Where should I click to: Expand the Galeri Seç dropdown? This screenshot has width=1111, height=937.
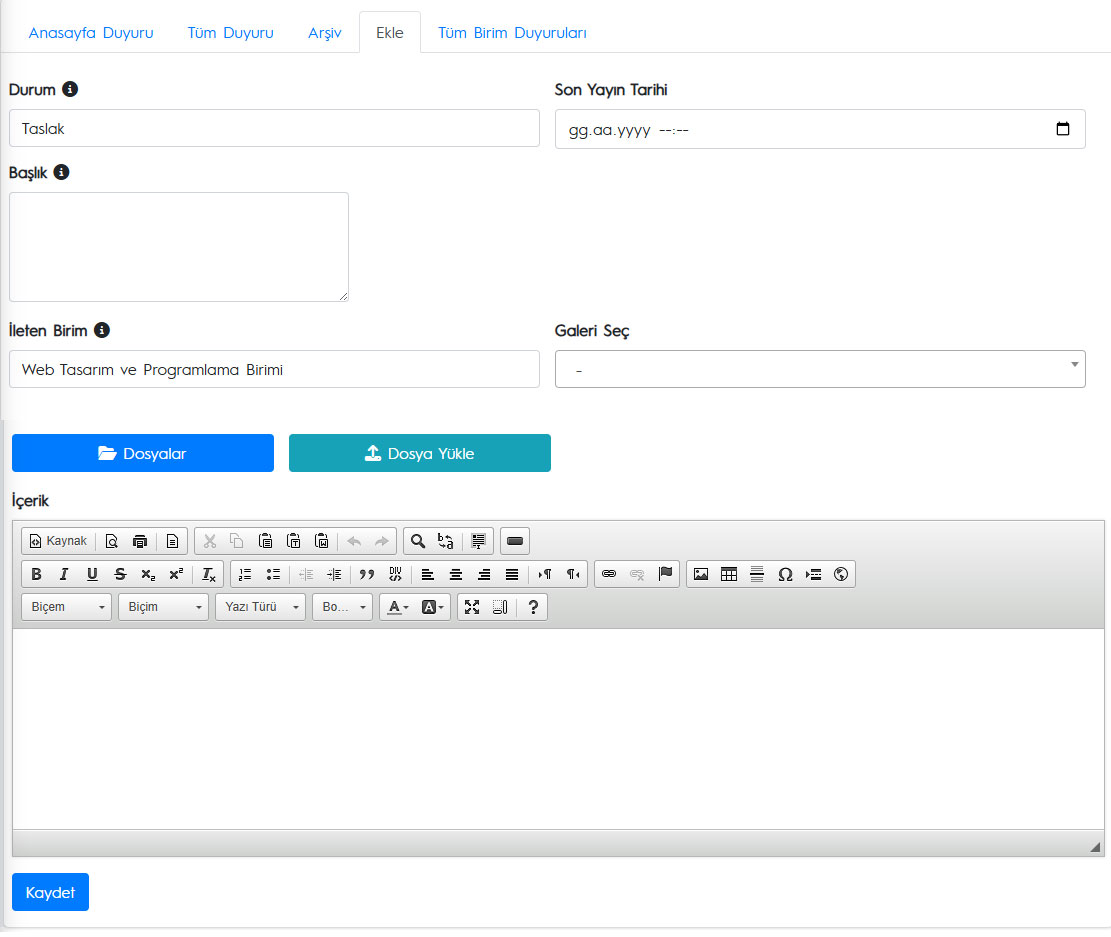click(820, 369)
